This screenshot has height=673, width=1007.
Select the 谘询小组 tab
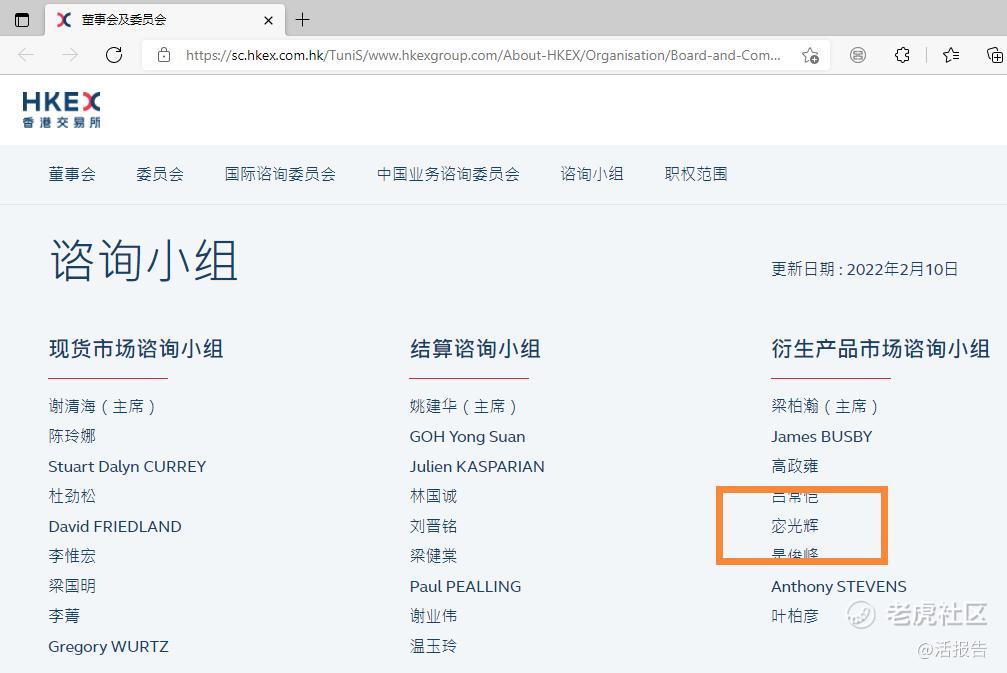tap(592, 174)
